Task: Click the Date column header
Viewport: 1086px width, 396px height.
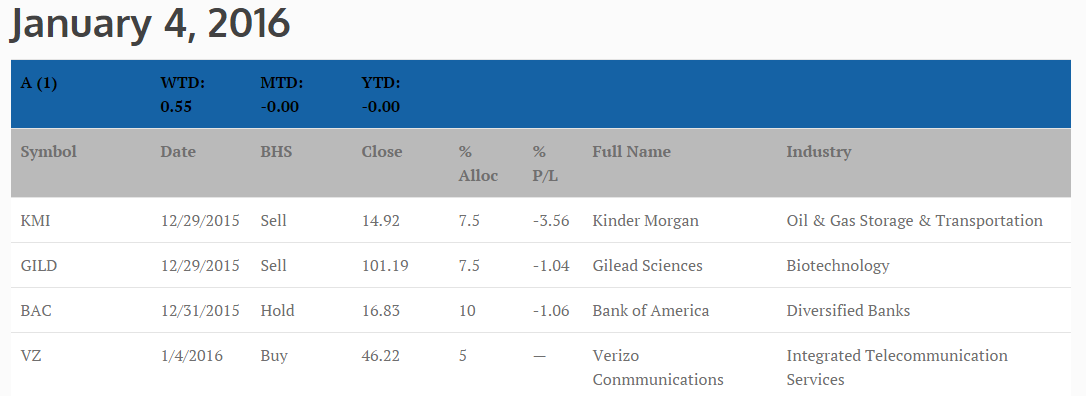Action: (178, 152)
